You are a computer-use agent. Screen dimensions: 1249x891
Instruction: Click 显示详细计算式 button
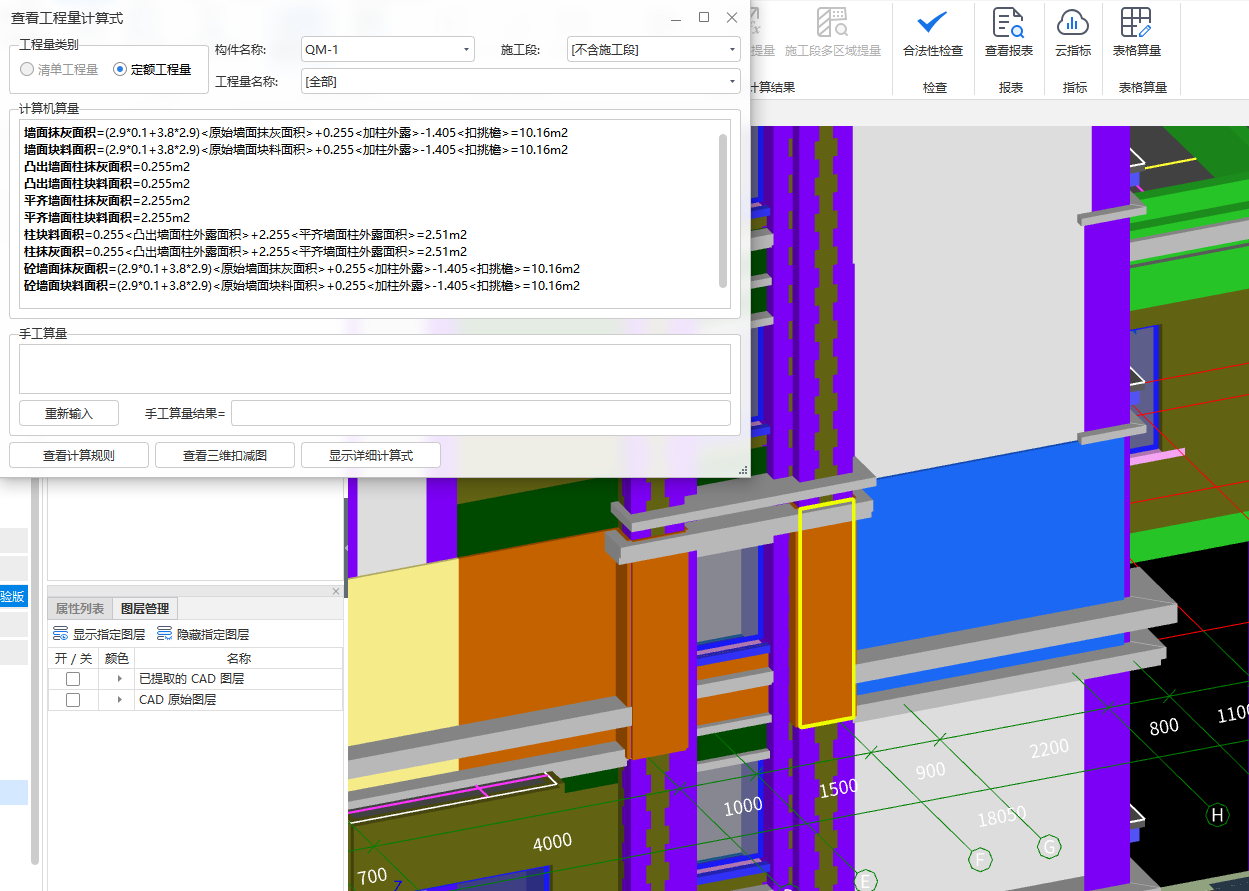[371, 455]
